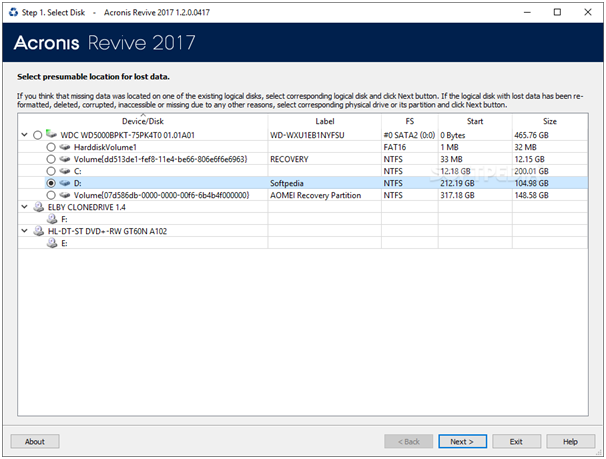Screen dimensions: 606x459
Task: Collapse the HL-DT-ST DVD+-RW node
Action: click(x=24, y=231)
